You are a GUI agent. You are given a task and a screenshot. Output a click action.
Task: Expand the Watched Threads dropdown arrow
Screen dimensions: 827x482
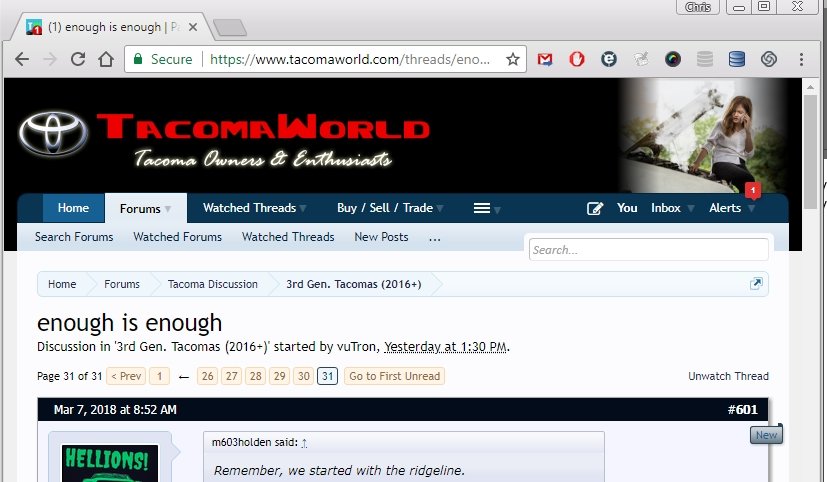(x=303, y=209)
